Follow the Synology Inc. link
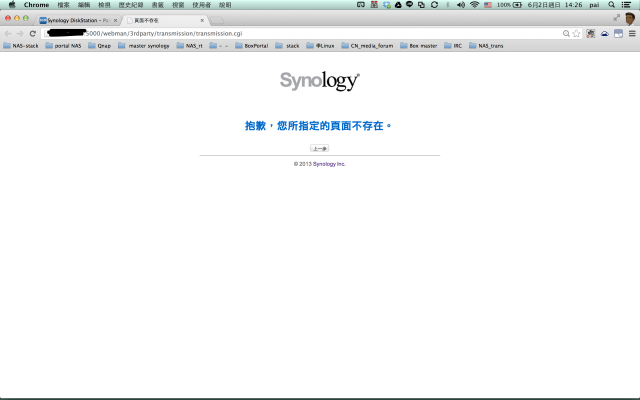The width and height of the screenshot is (640, 400). 329,164
